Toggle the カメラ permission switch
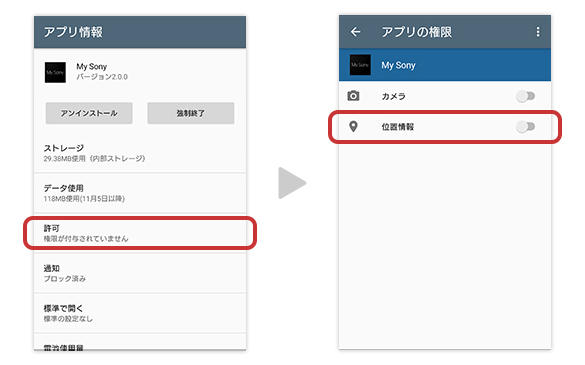 525,96
